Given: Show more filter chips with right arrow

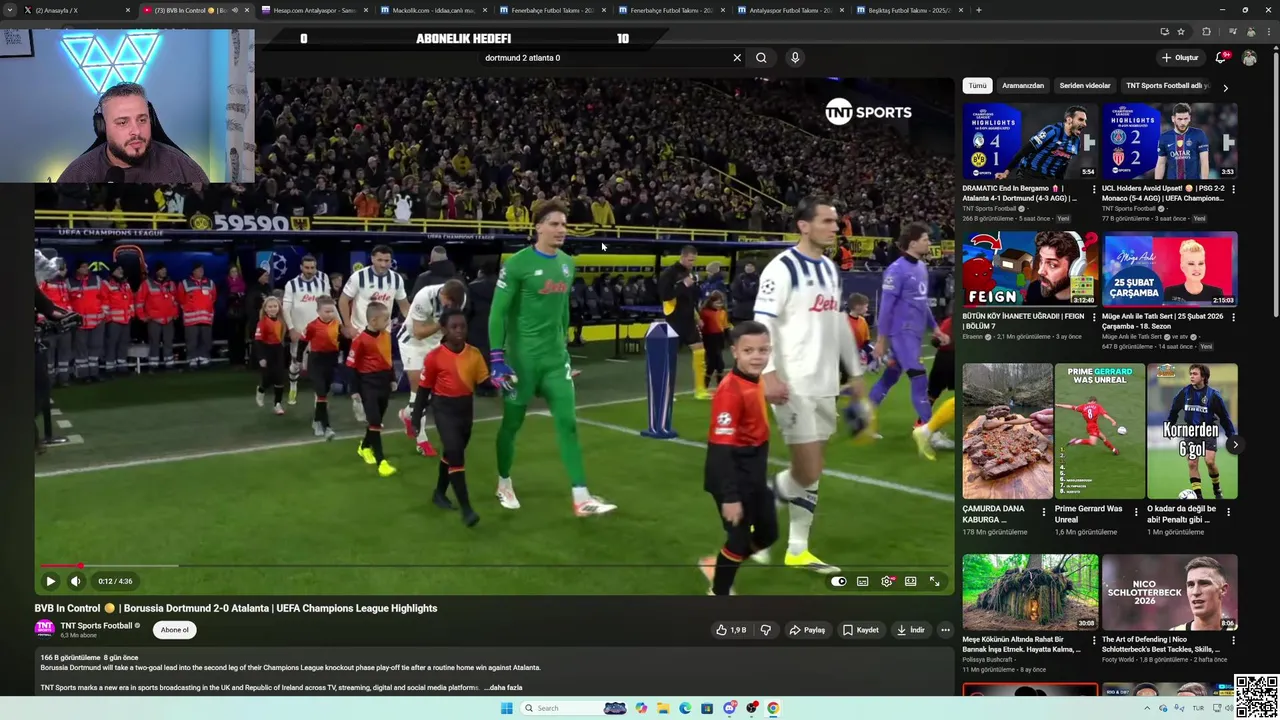Looking at the screenshot, I should coord(1225,87).
